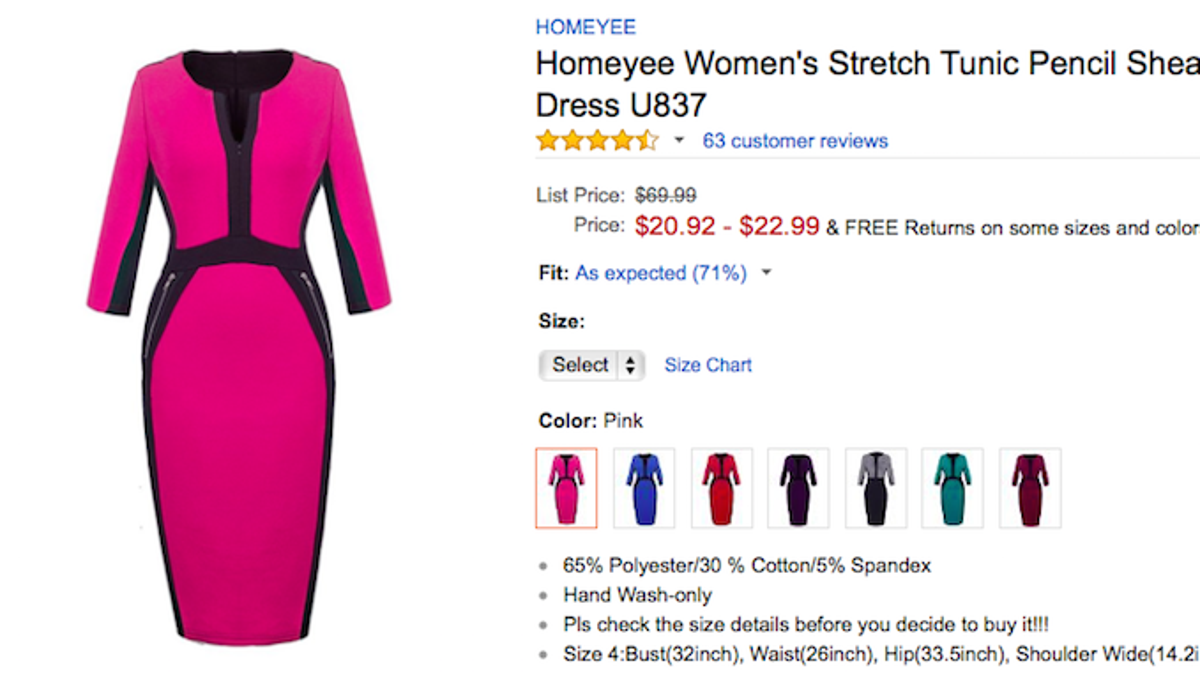Choose the blue dress color swatch

click(x=644, y=488)
